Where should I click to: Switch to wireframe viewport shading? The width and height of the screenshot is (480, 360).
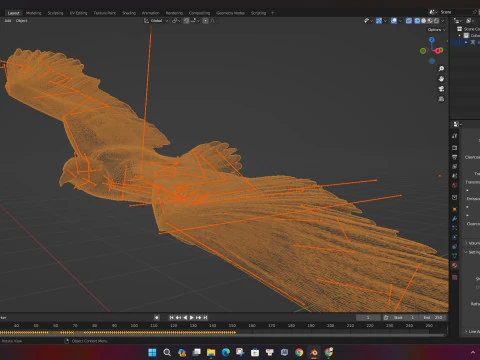click(x=417, y=21)
